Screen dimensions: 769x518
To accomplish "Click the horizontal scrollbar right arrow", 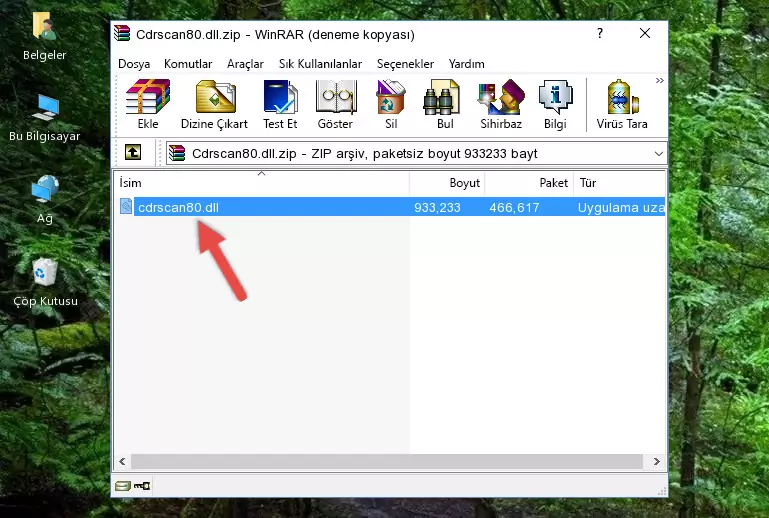I will coord(657,461).
